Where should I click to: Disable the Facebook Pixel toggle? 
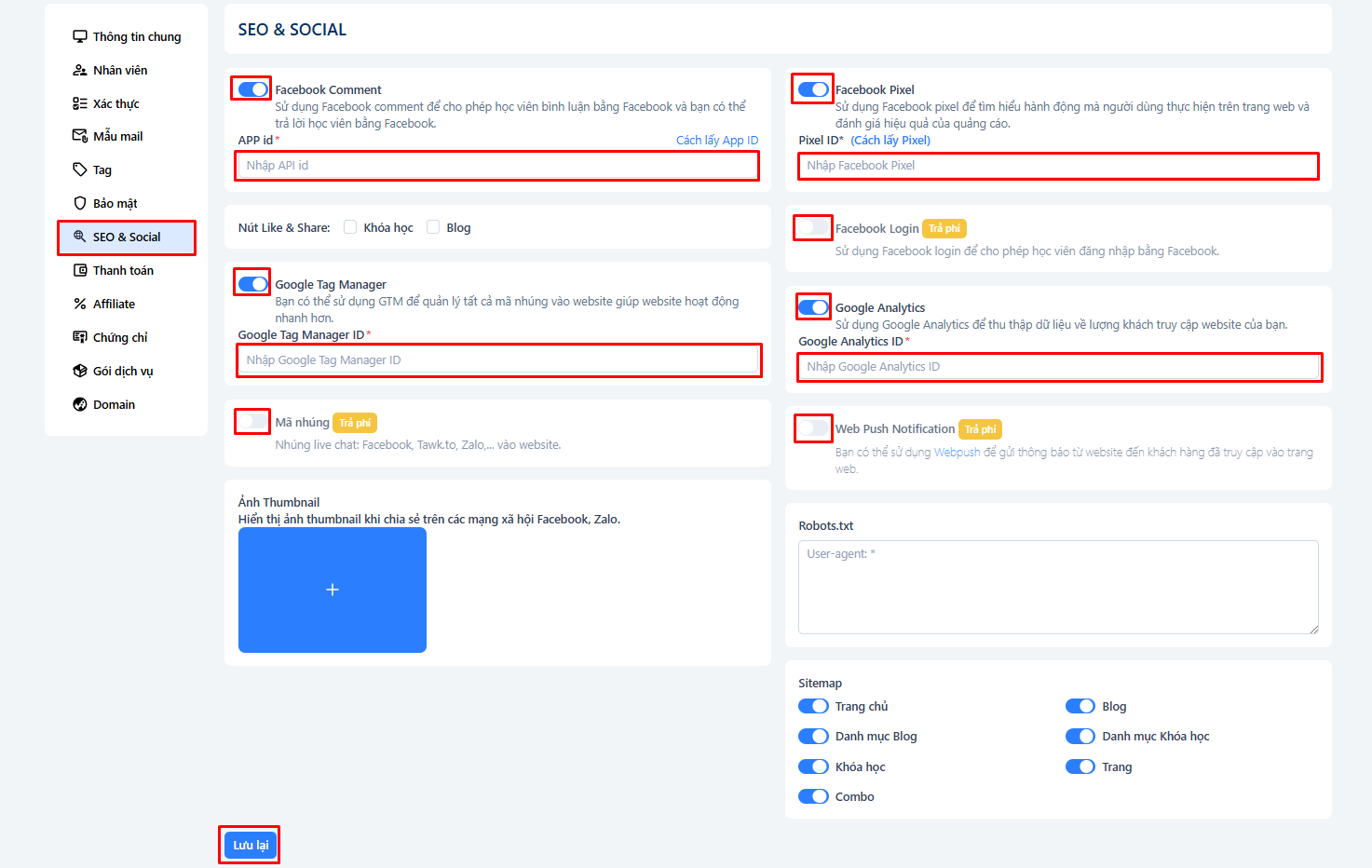point(813,89)
